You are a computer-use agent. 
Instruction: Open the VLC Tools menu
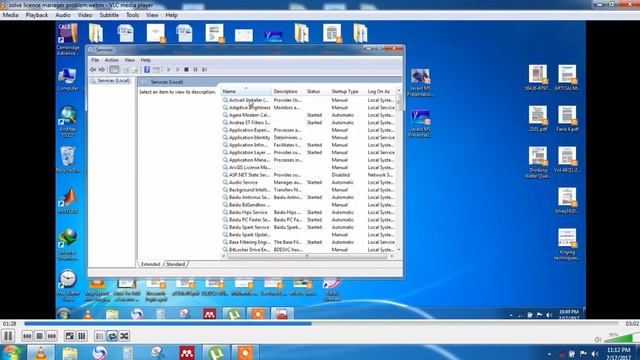coord(132,15)
